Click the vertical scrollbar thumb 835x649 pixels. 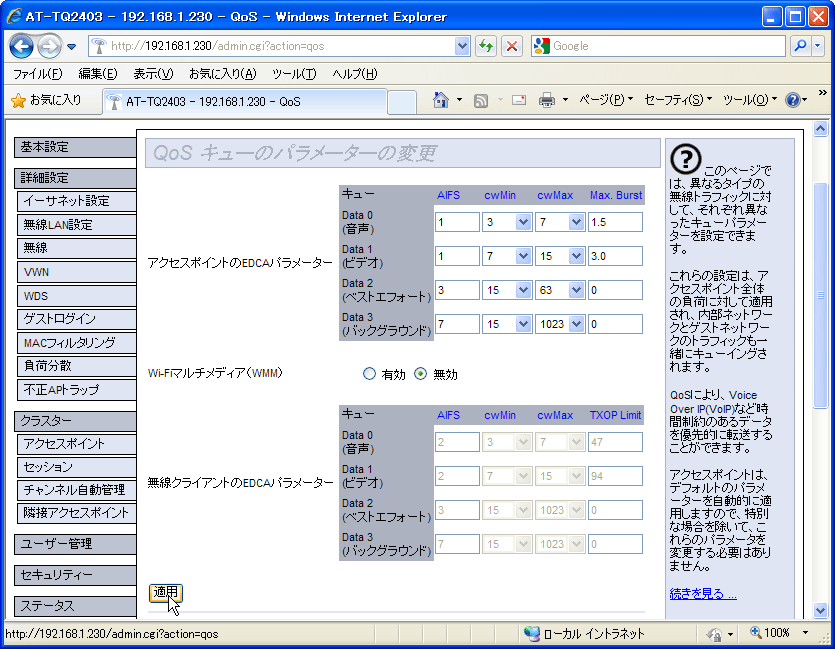point(820,295)
